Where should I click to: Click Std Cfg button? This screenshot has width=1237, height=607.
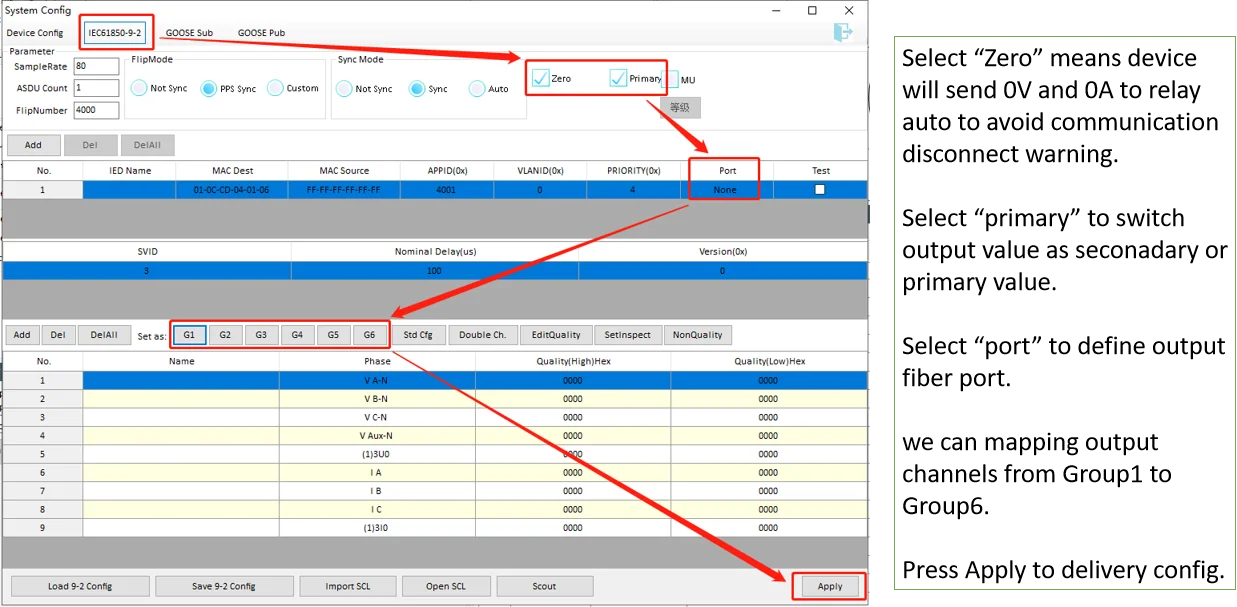(418, 335)
